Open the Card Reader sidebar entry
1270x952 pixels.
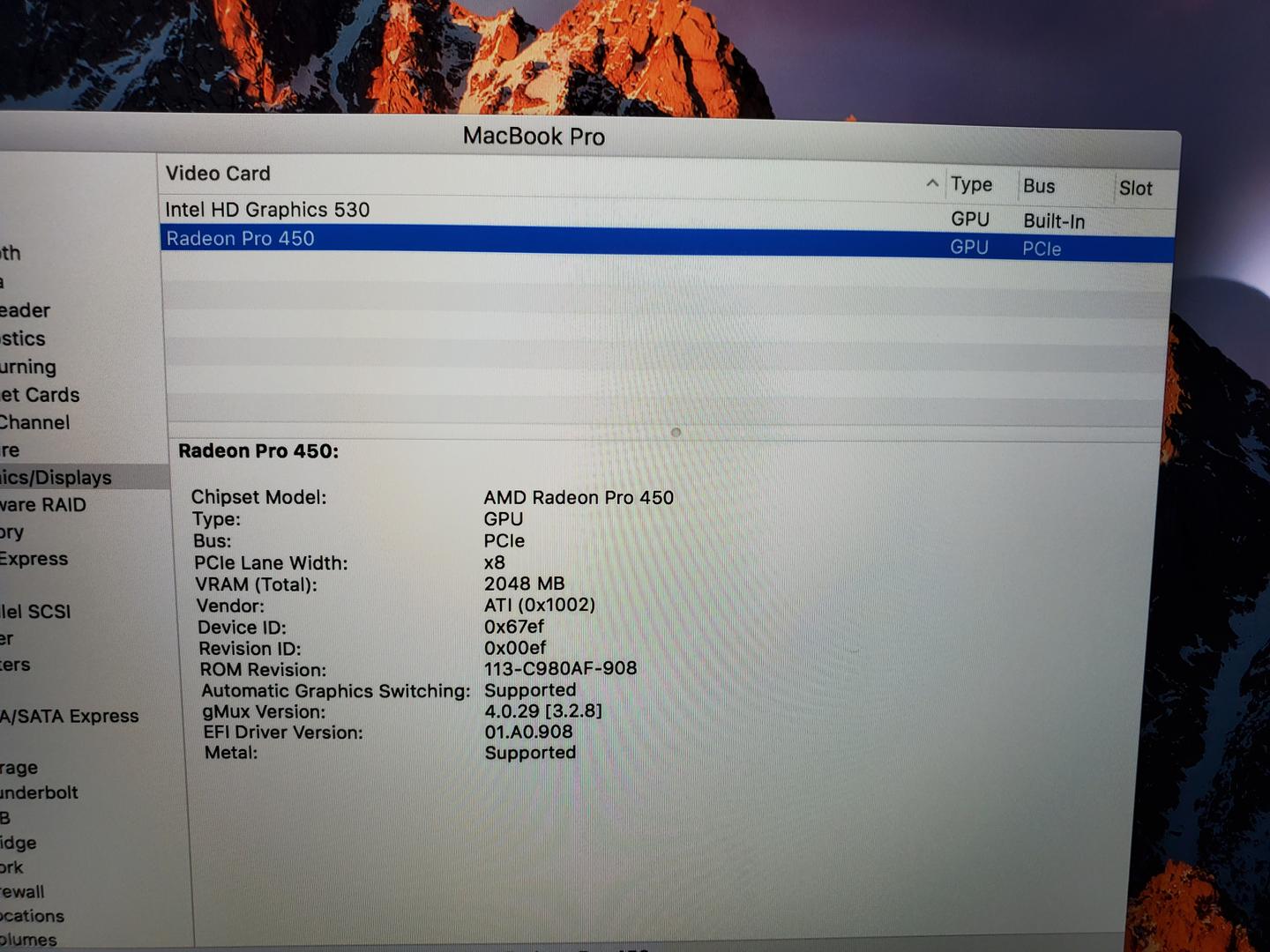[26, 310]
